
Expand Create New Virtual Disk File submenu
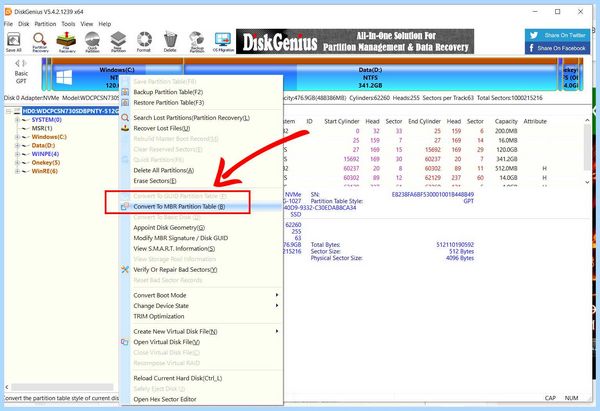(277, 331)
